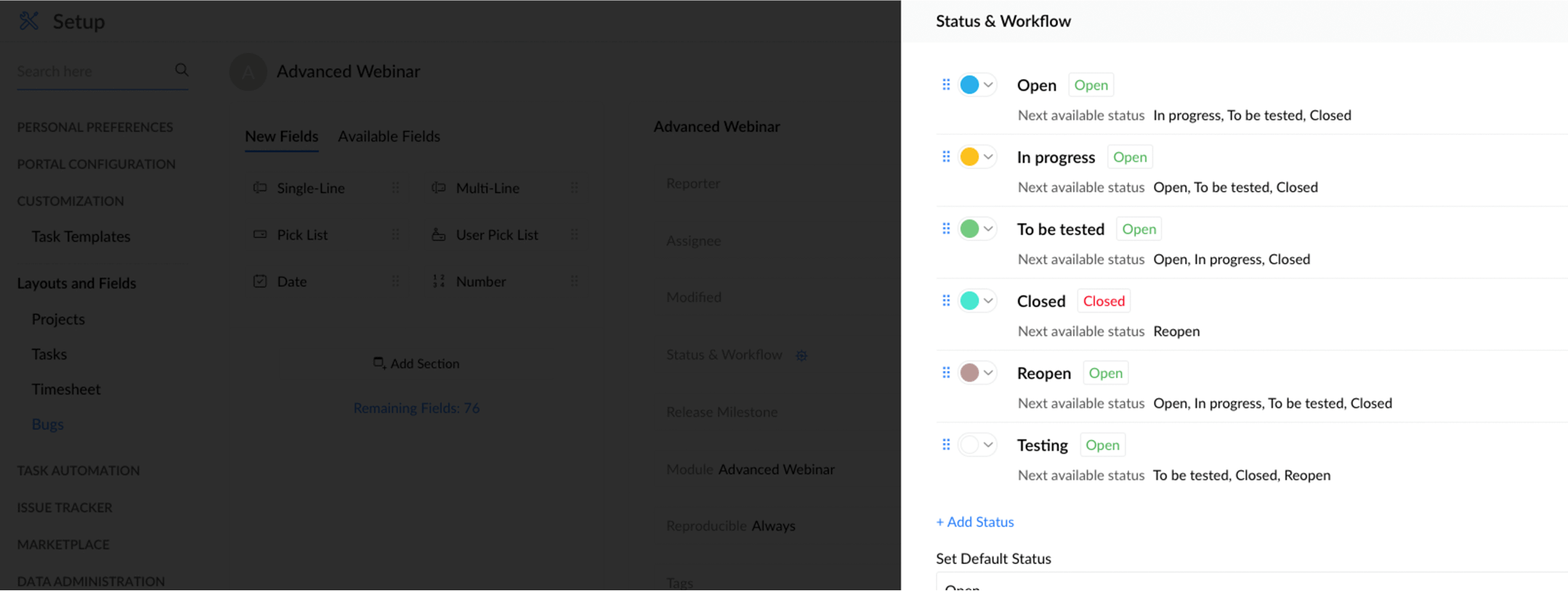Click the red Closed type badge
This screenshot has height=591, width=1568.
(x=1104, y=301)
